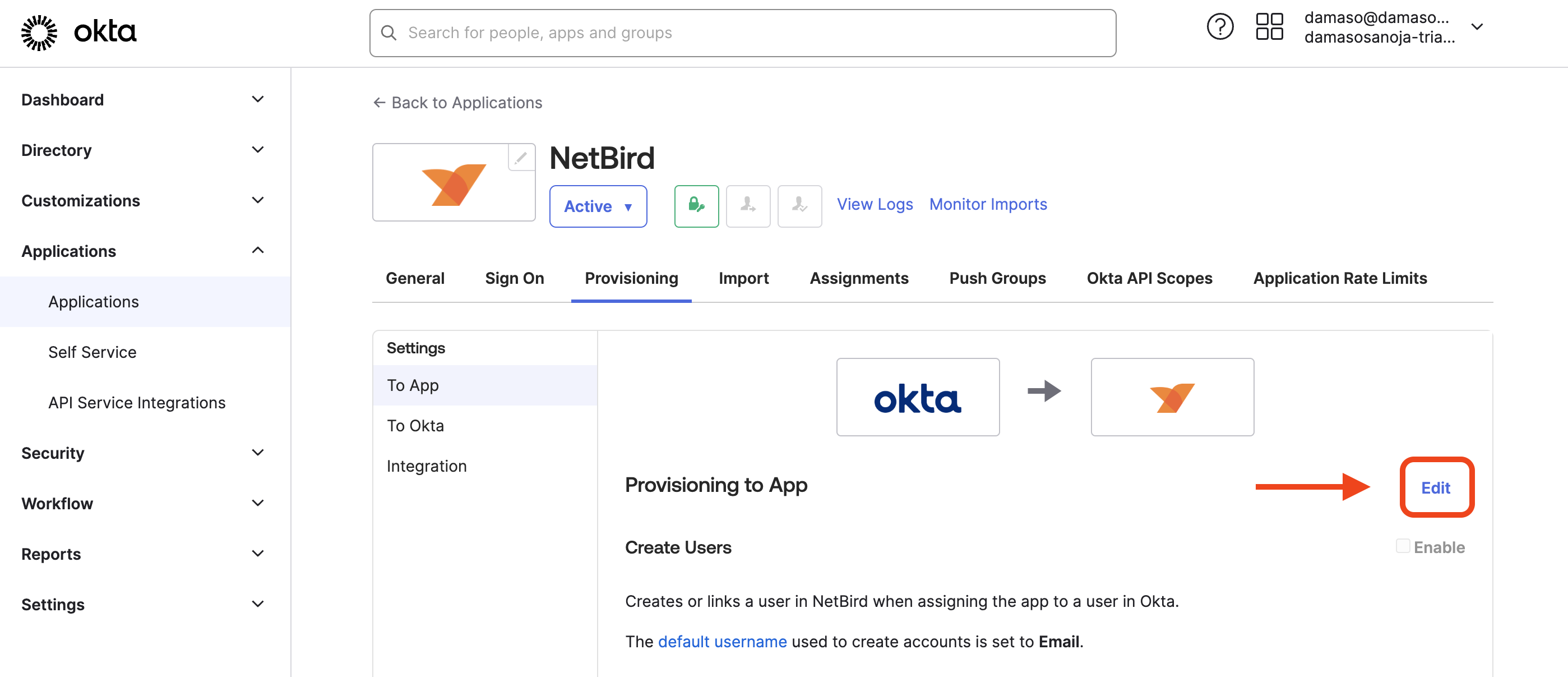This screenshot has width=1568, height=677.
Task: Open the apps grid launcher
Action: (x=1270, y=26)
